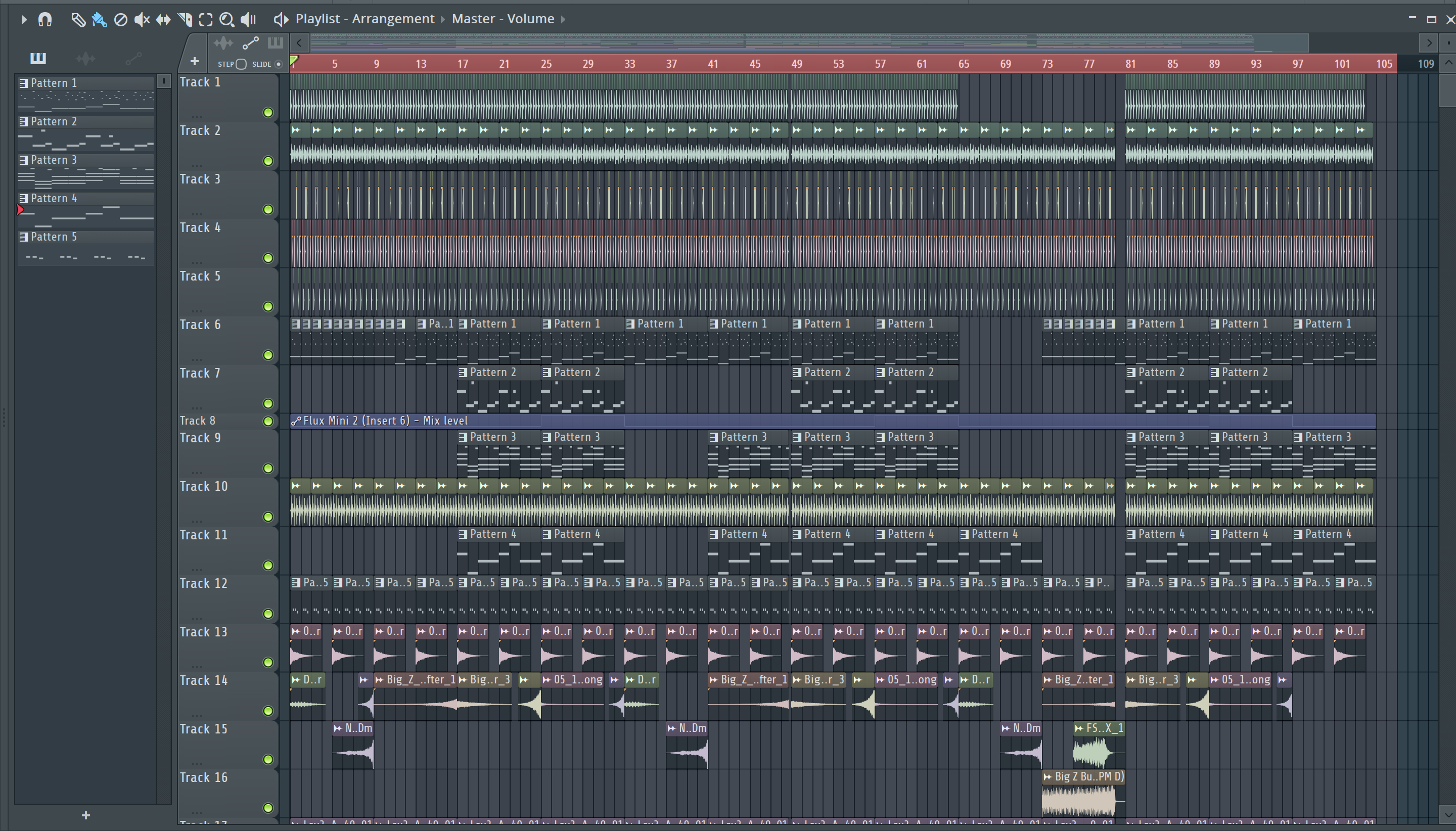1456x831 pixels.
Task: Select Flux Mini 2 Mix level automation clip
Action: [x=833, y=421]
